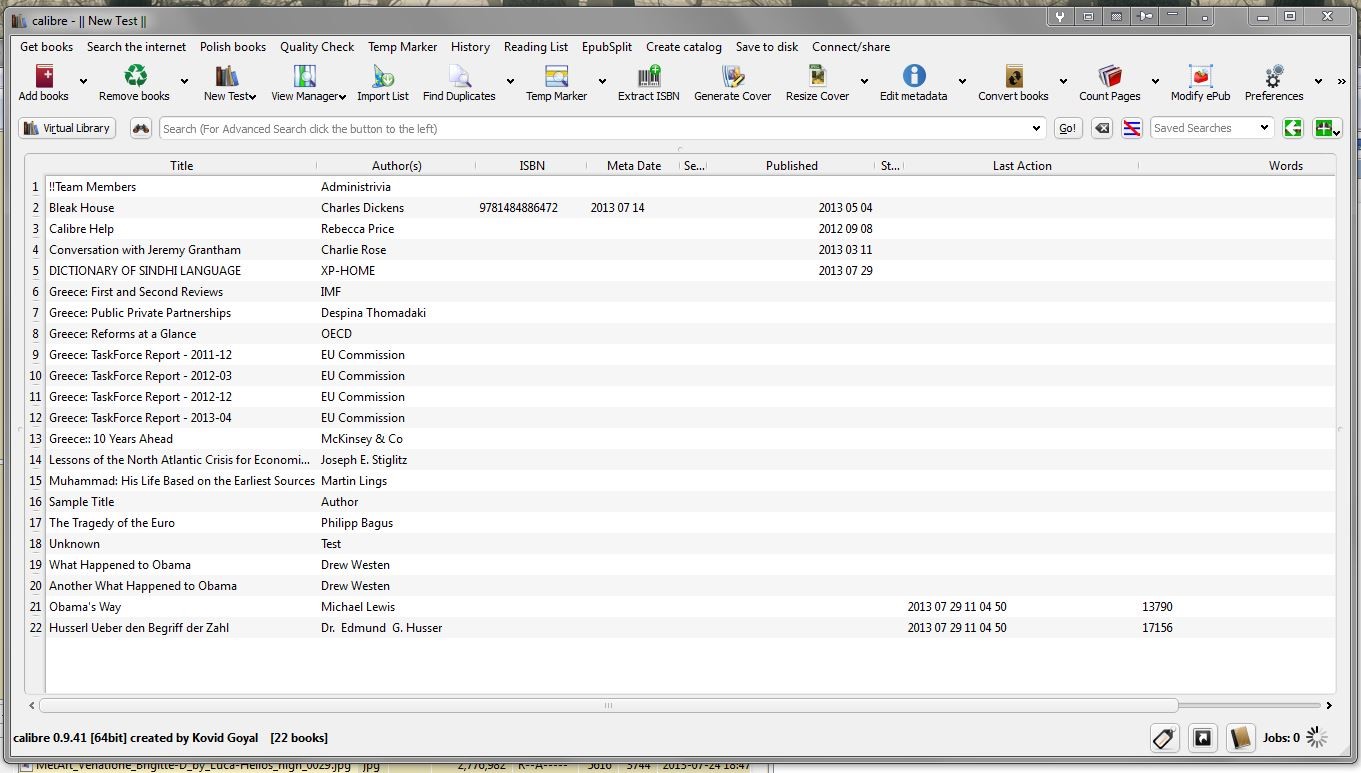The width and height of the screenshot is (1361, 773).
Task: Click the Remove books recycle icon
Action: coord(135,76)
